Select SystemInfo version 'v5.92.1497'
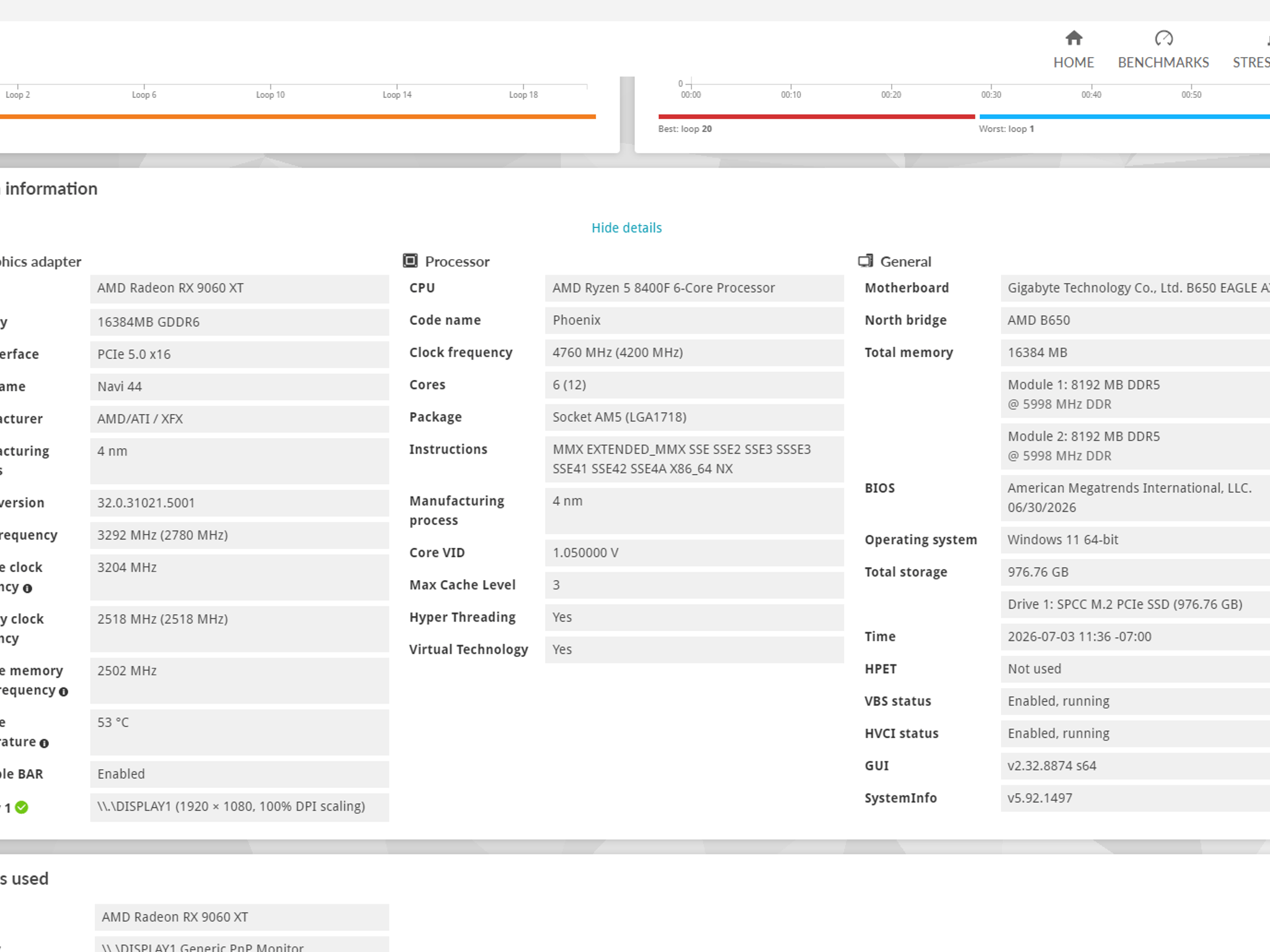1270x952 pixels. [x=1135, y=798]
